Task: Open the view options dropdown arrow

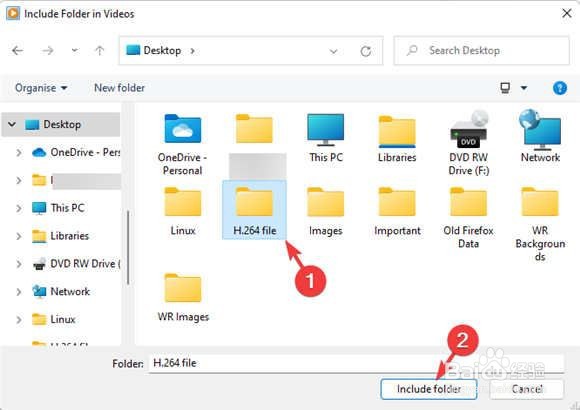Action: point(524,88)
